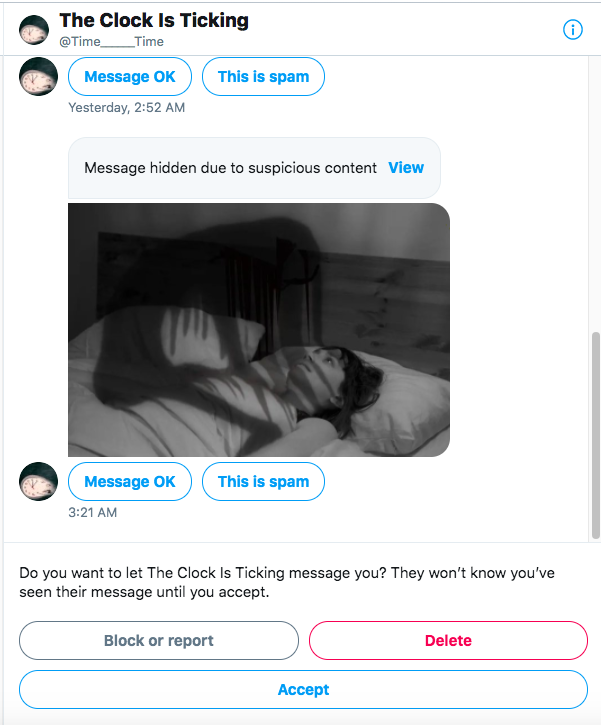View the hidden suspicious message

point(406,167)
